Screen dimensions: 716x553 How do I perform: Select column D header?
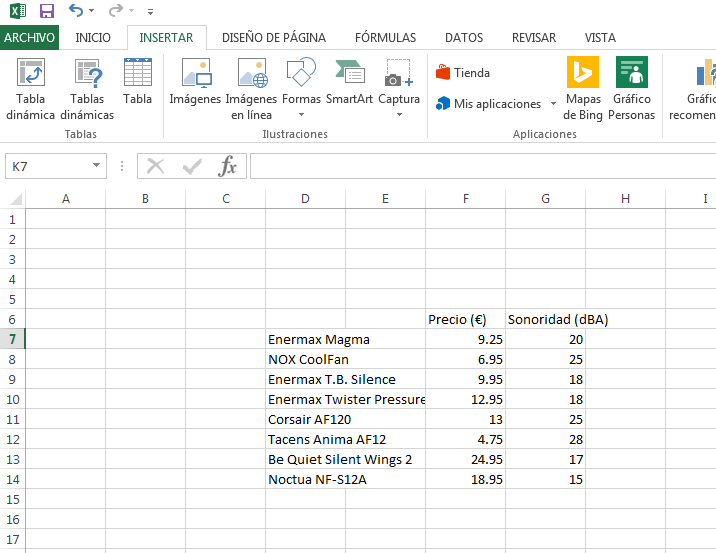click(305, 199)
